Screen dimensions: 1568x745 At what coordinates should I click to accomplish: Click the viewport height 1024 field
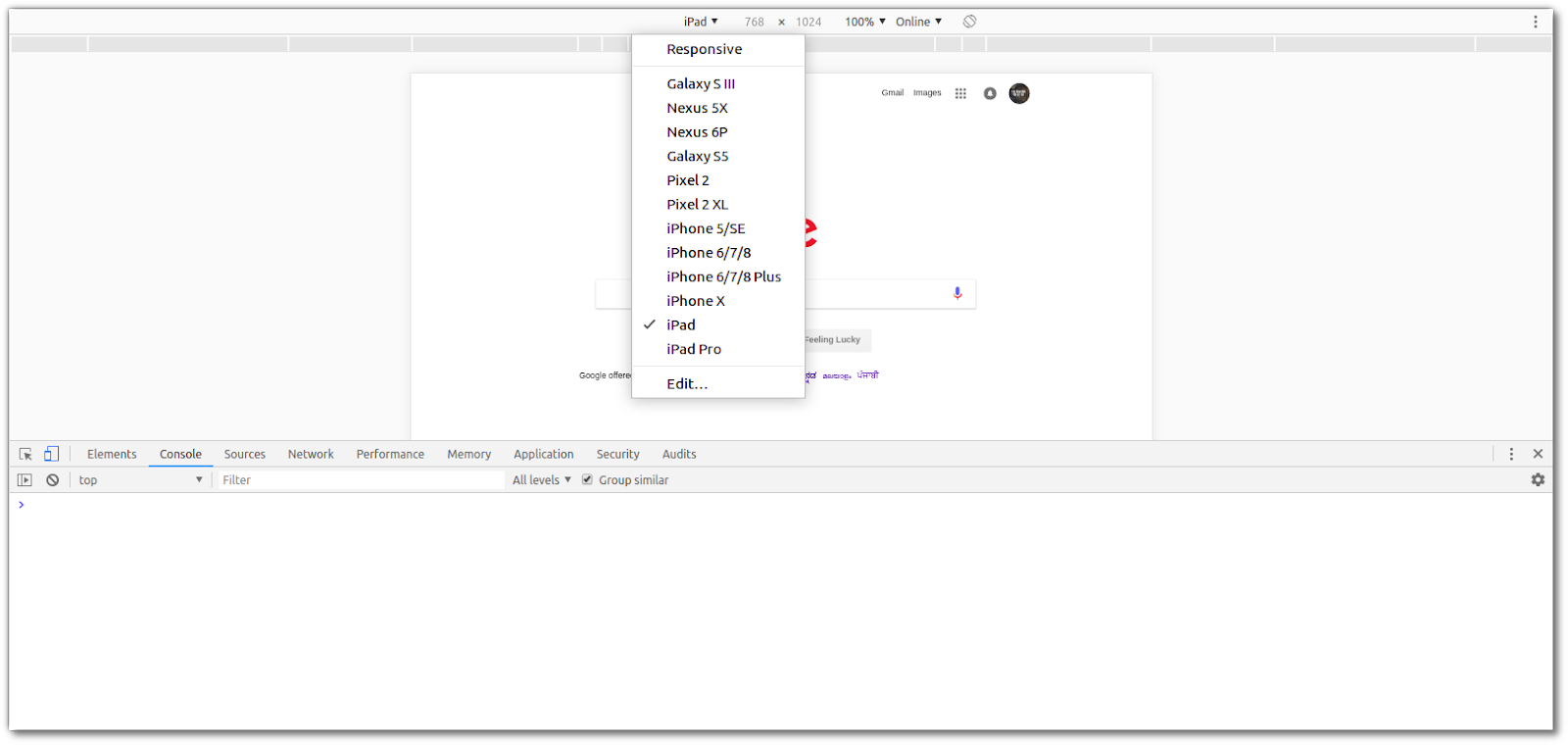808,22
